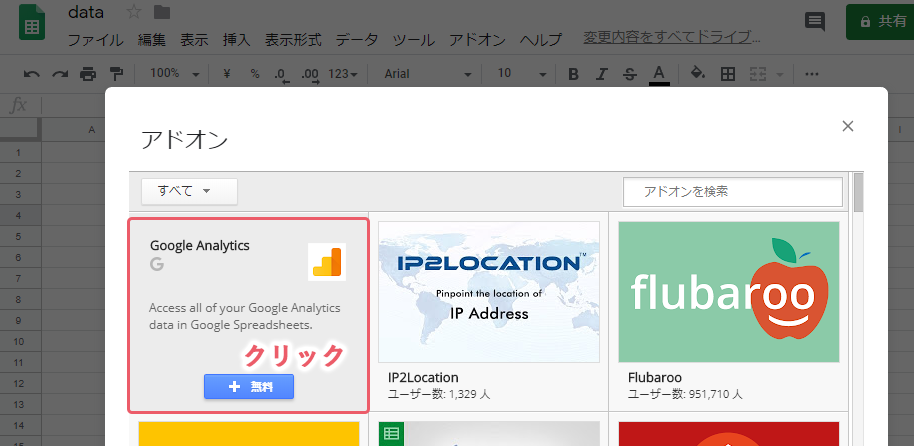Open the 編集 menu

coord(152,40)
